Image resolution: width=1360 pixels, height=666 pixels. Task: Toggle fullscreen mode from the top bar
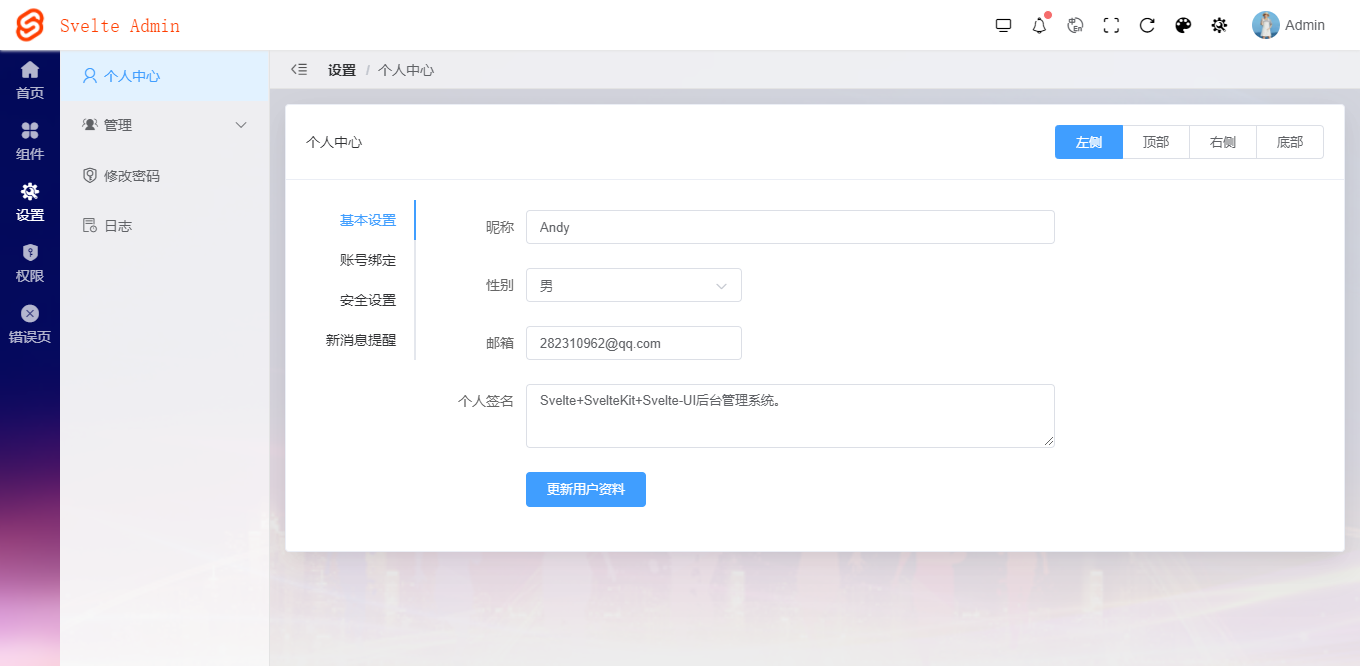click(x=1111, y=25)
